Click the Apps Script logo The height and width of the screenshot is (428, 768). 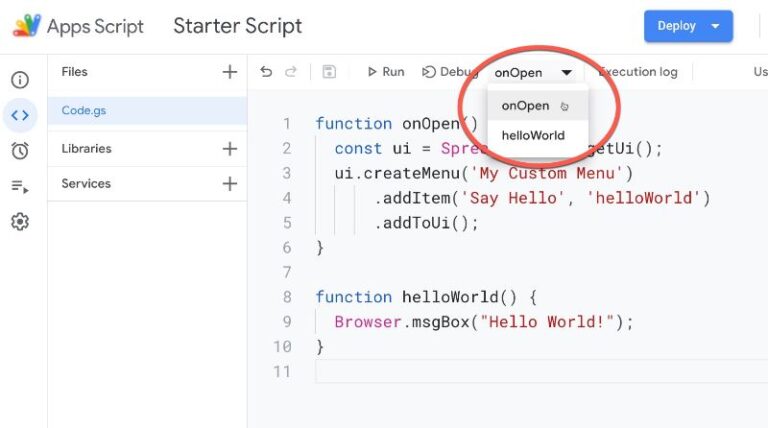tap(27, 25)
